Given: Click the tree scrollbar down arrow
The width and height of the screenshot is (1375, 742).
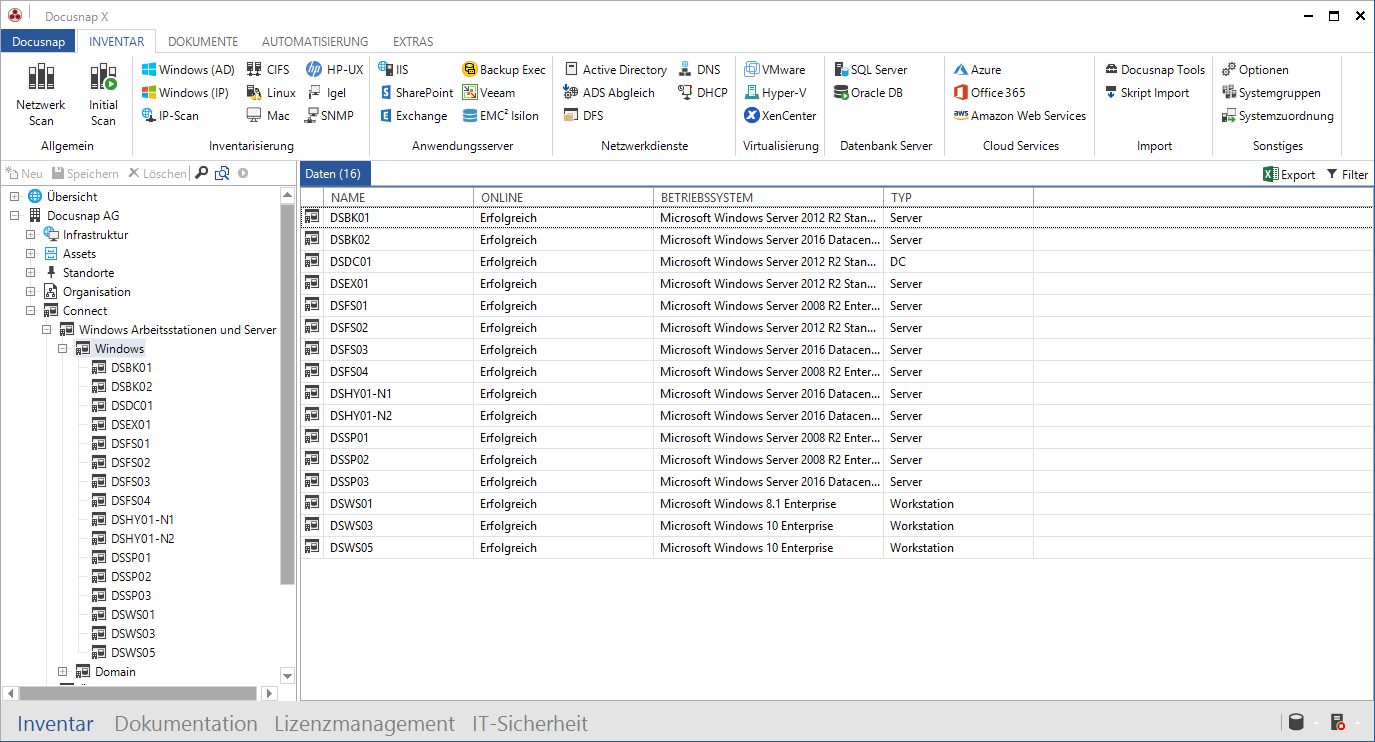Looking at the screenshot, I should tap(288, 676).
